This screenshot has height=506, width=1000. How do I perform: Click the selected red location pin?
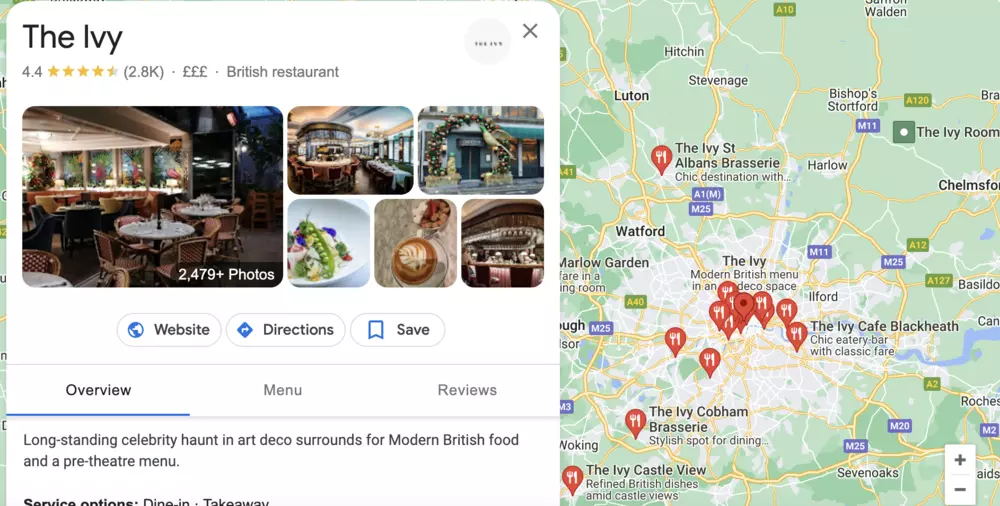click(744, 306)
